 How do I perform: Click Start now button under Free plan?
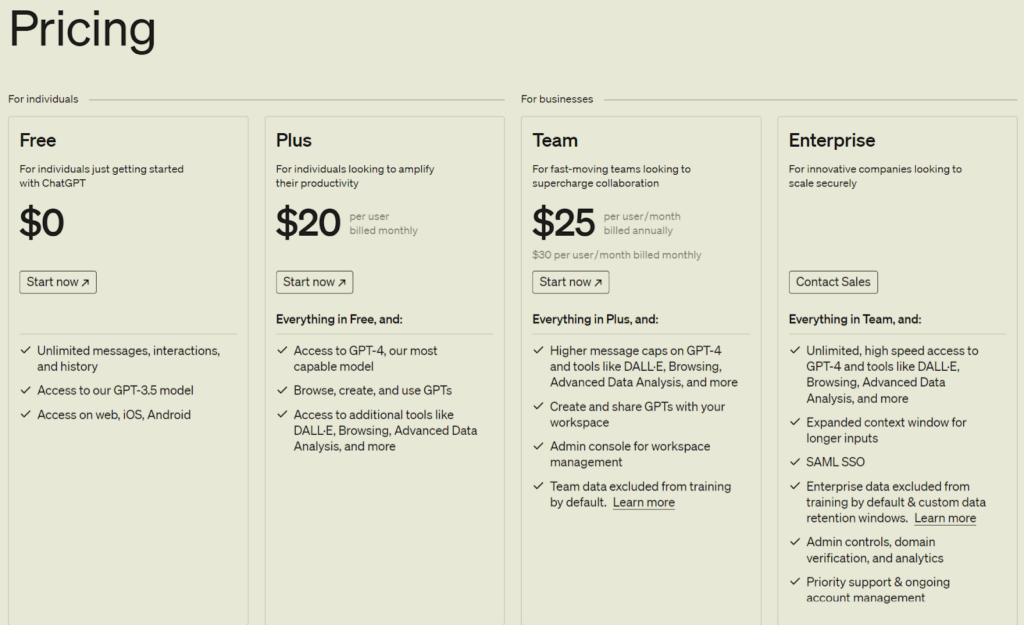click(58, 282)
